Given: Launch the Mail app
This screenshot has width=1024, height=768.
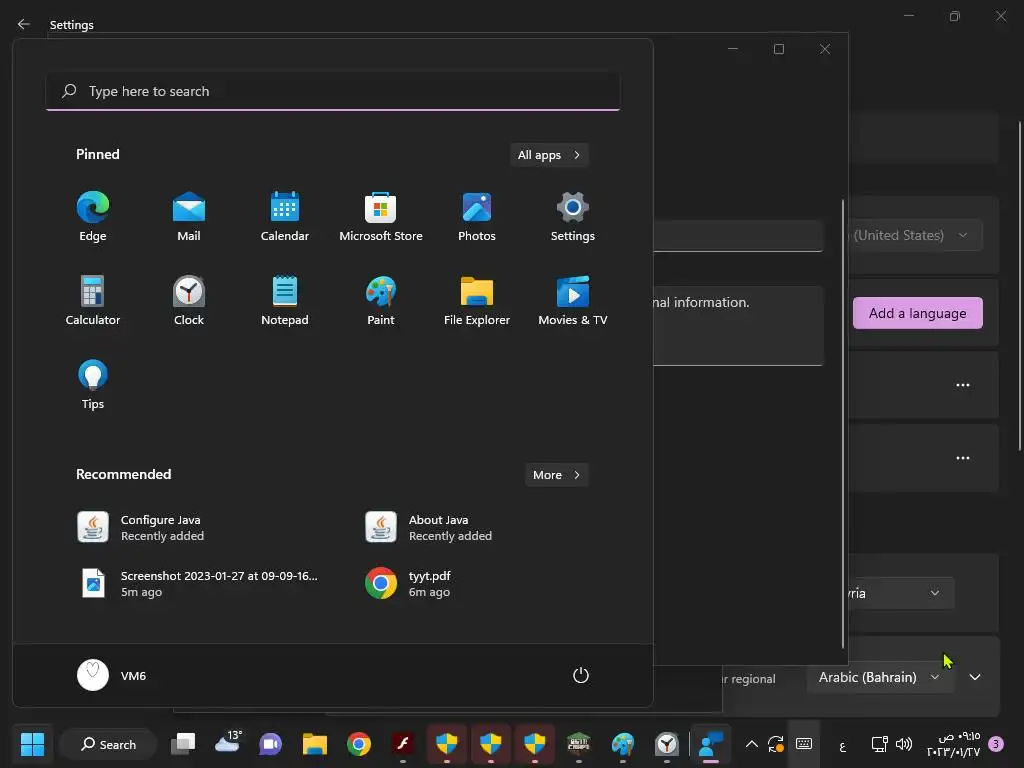Looking at the screenshot, I should click(189, 217).
